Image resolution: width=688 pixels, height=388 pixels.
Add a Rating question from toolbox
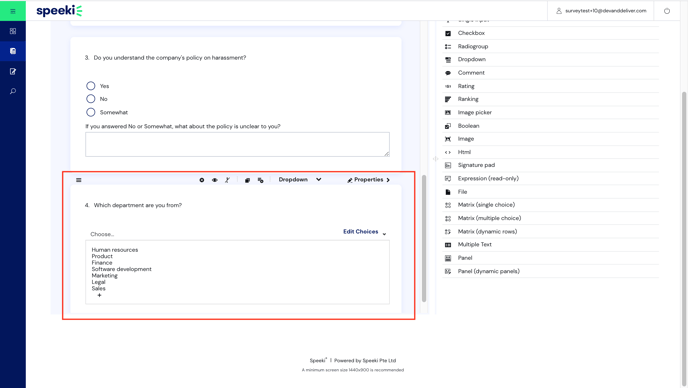click(x=466, y=86)
